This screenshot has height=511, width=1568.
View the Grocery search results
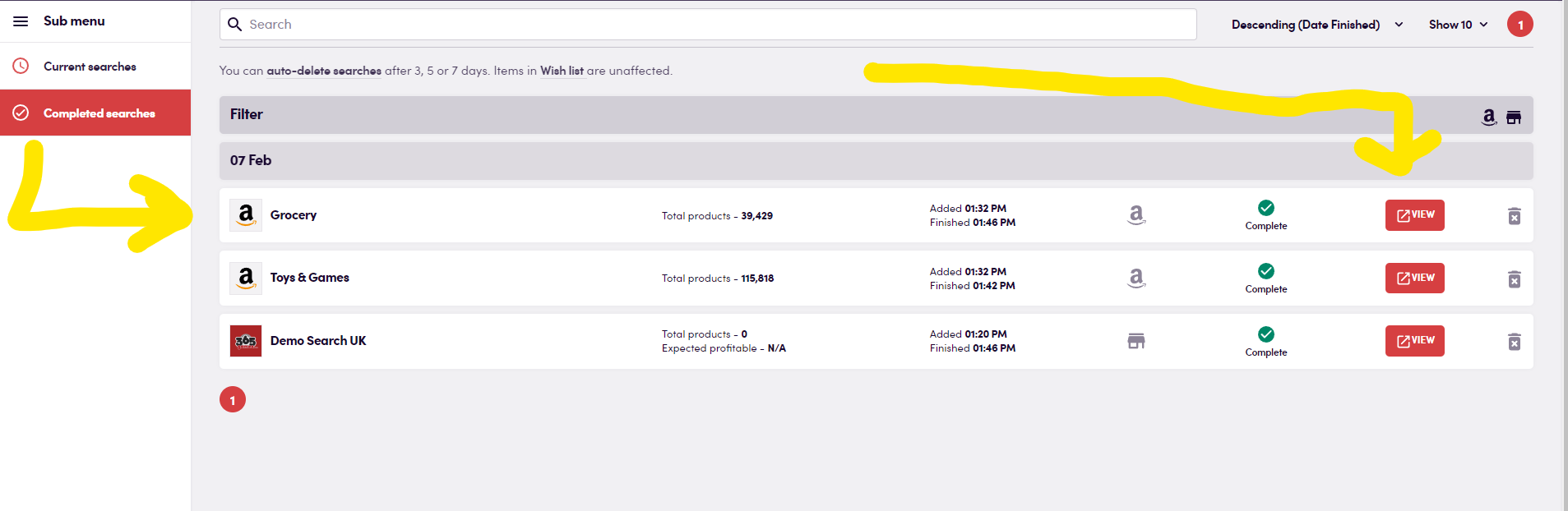click(x=1414, y=215)
